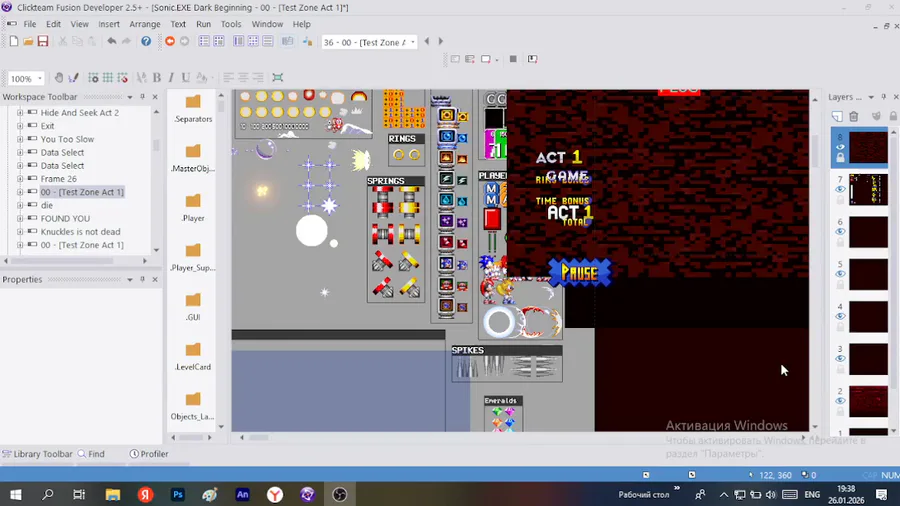Open the 100% zoom dropdown
This screenshot has width=900, height=506.
(x=40, y=78)
